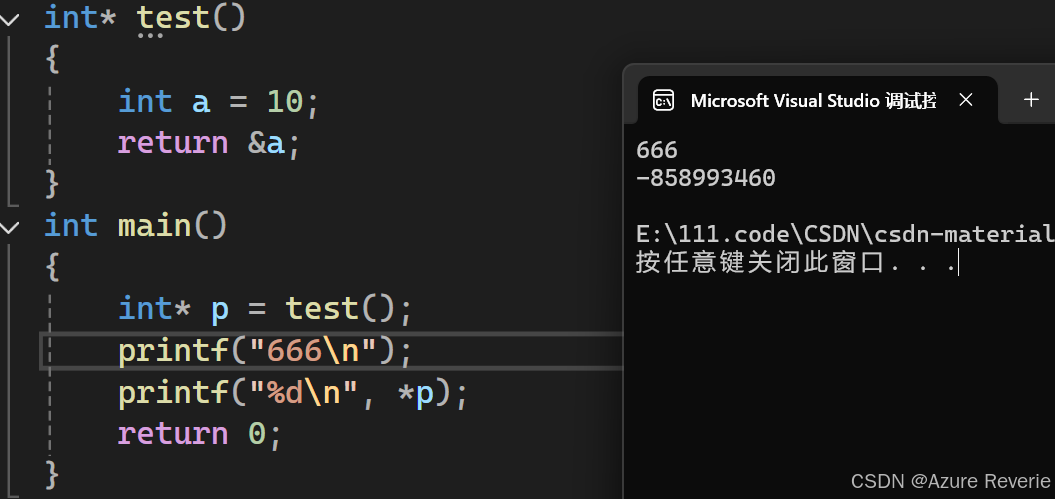
Task: Select the Microsoft Visual Studio debug console tab
Action: click(817, 100)
